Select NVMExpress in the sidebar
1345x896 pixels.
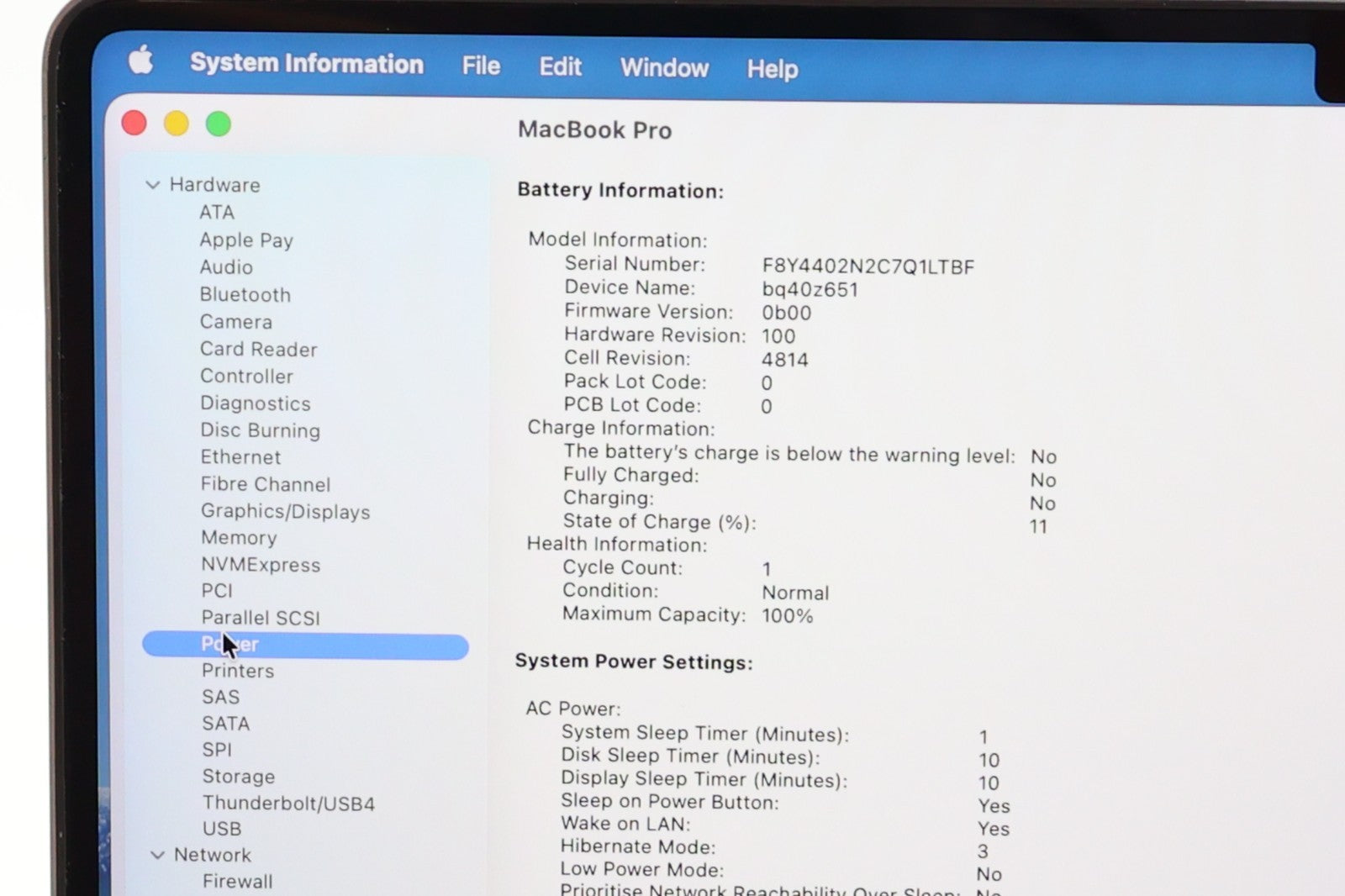pos(261,565)
